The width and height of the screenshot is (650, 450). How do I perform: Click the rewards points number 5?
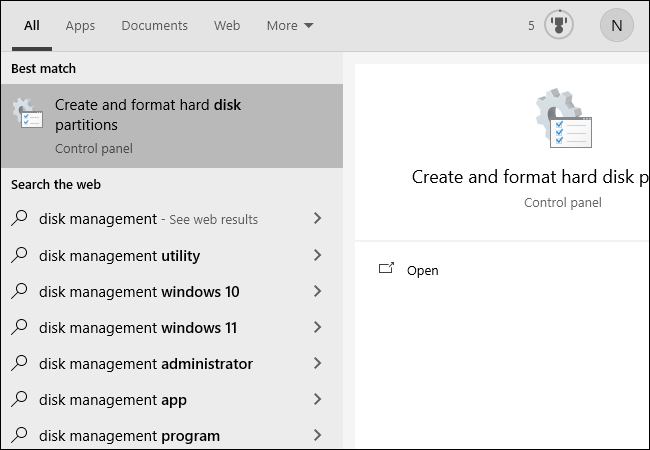tap(531, 26)
